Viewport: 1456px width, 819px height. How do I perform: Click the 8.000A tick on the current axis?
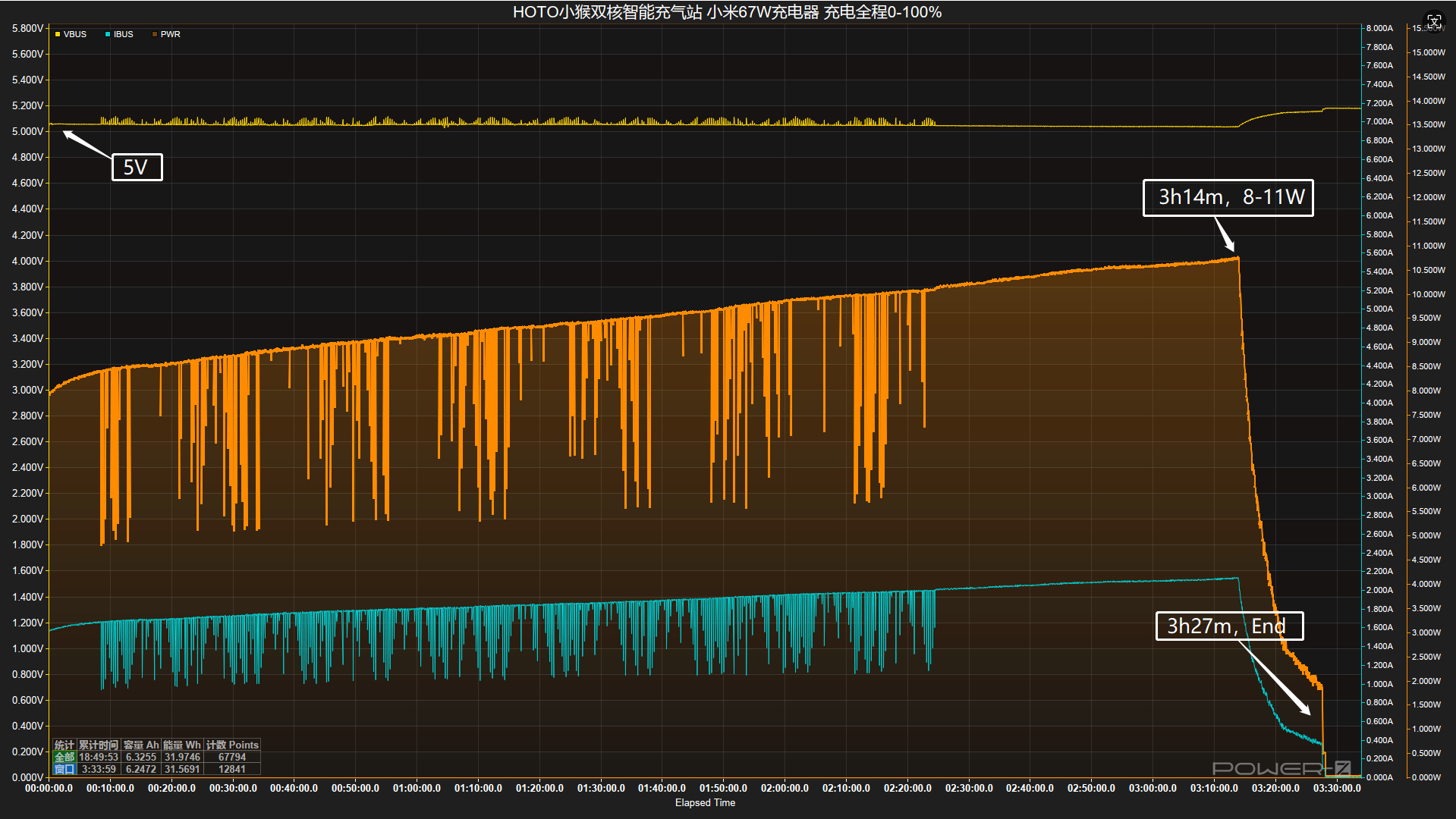tap(1379, 28)
